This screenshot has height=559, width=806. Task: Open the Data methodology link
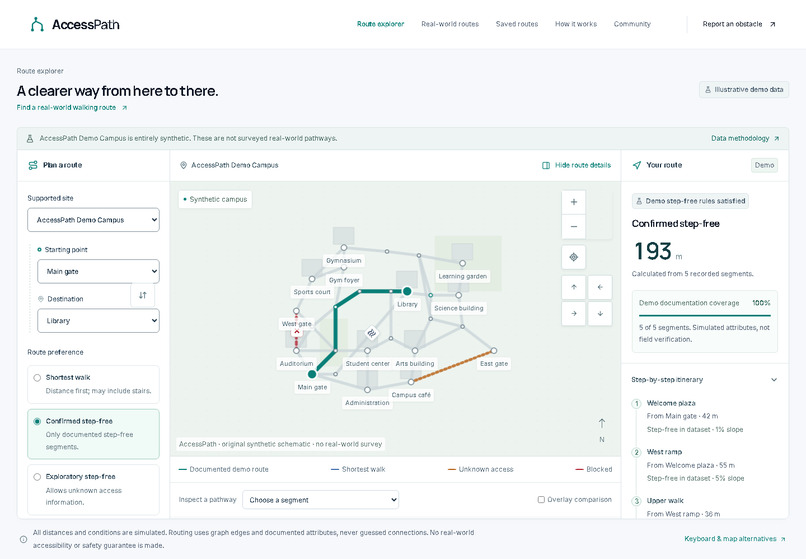(x=745, y=138)
